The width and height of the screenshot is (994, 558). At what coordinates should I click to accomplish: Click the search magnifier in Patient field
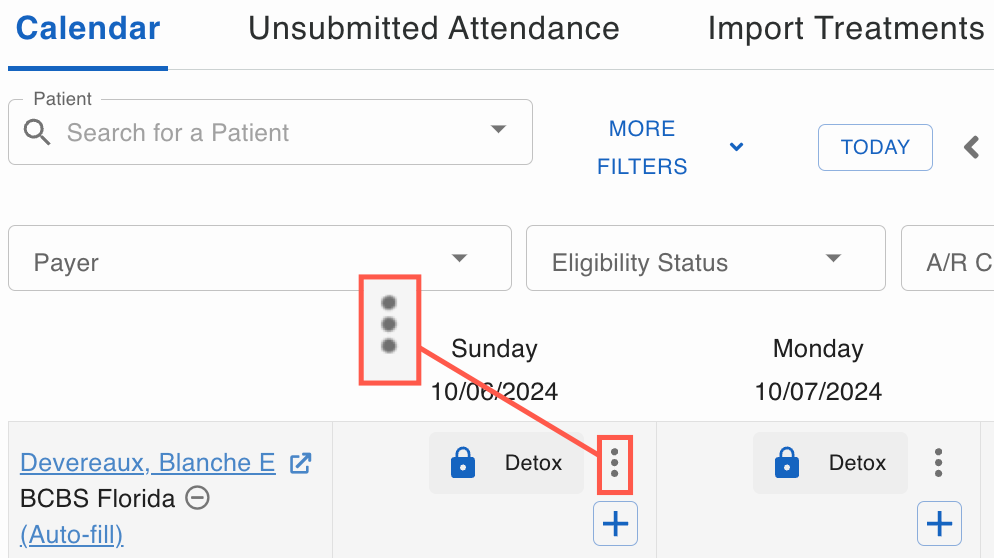click(37, 133)
